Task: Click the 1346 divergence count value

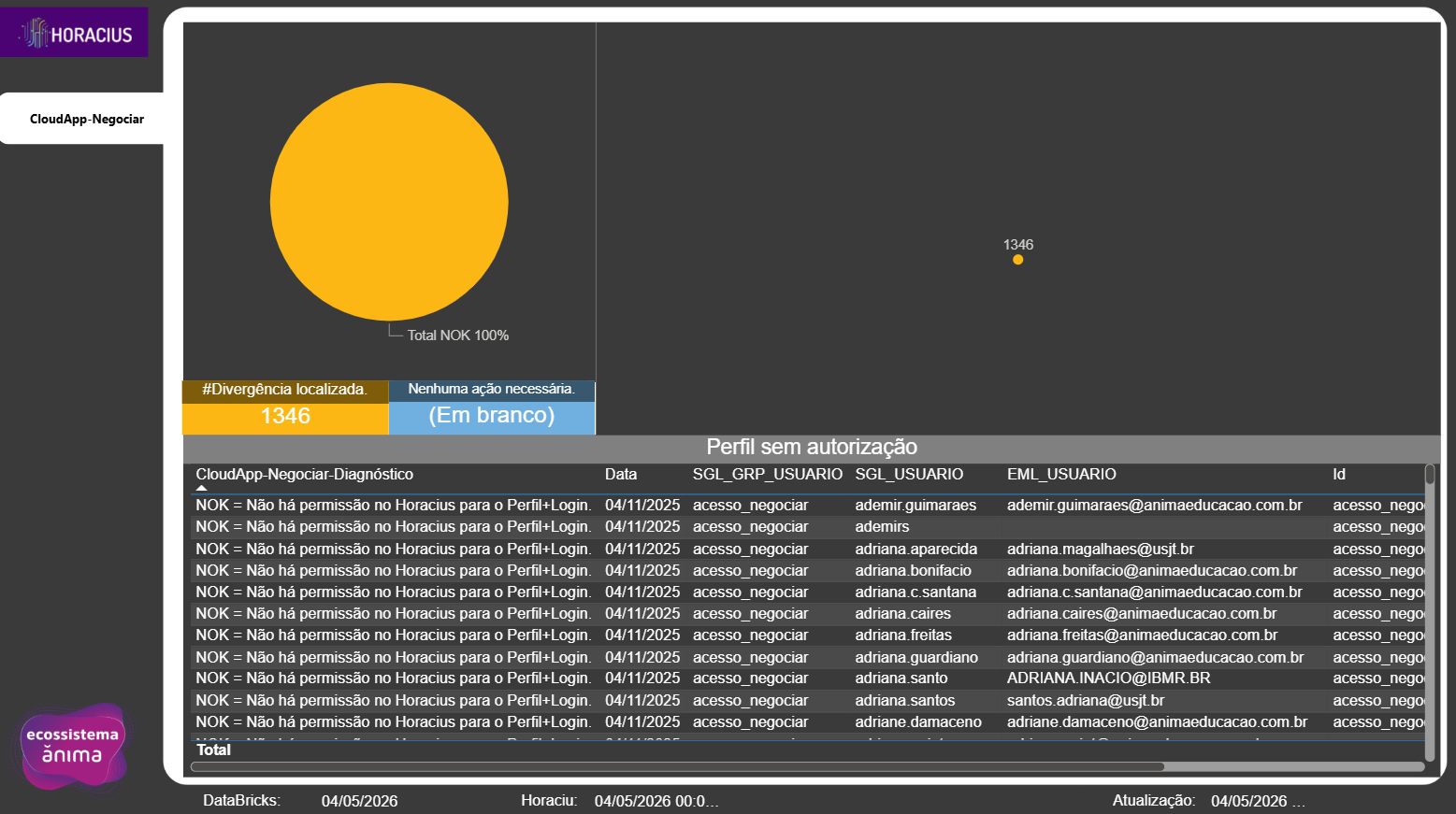Action: (x=285, y=417)
